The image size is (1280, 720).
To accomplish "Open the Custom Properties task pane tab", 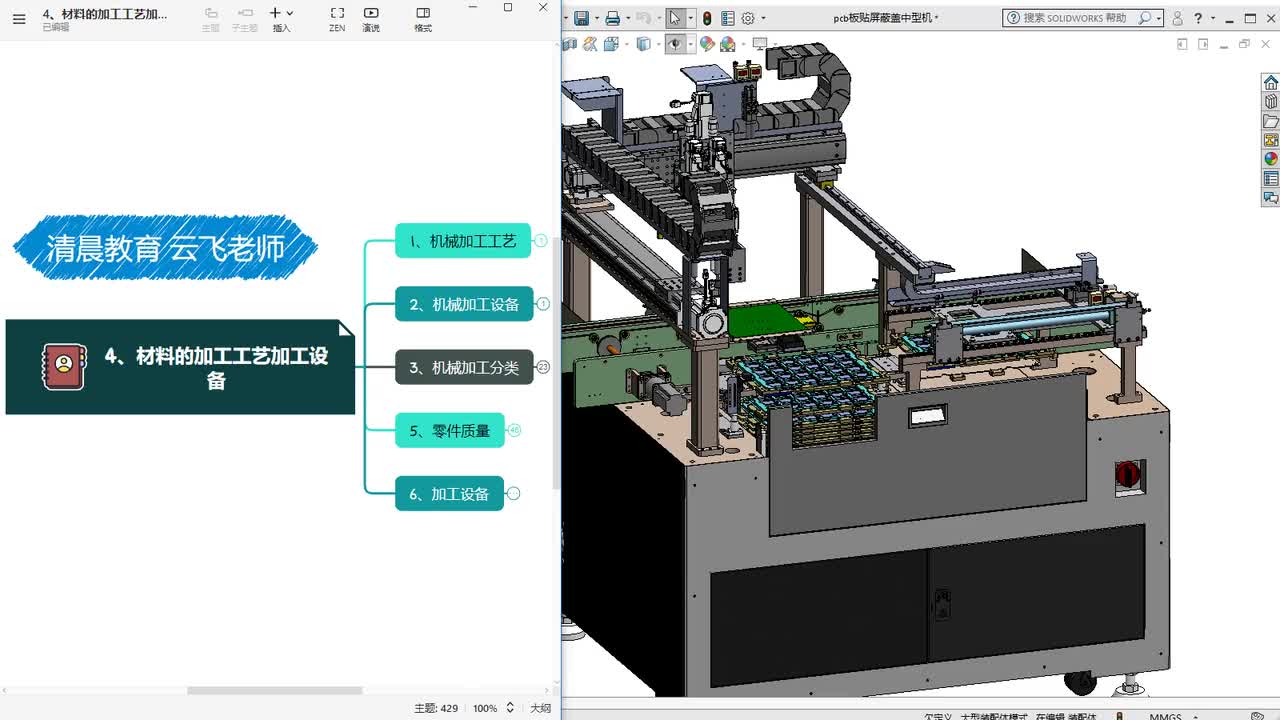I will click(x=1271, y=179).
